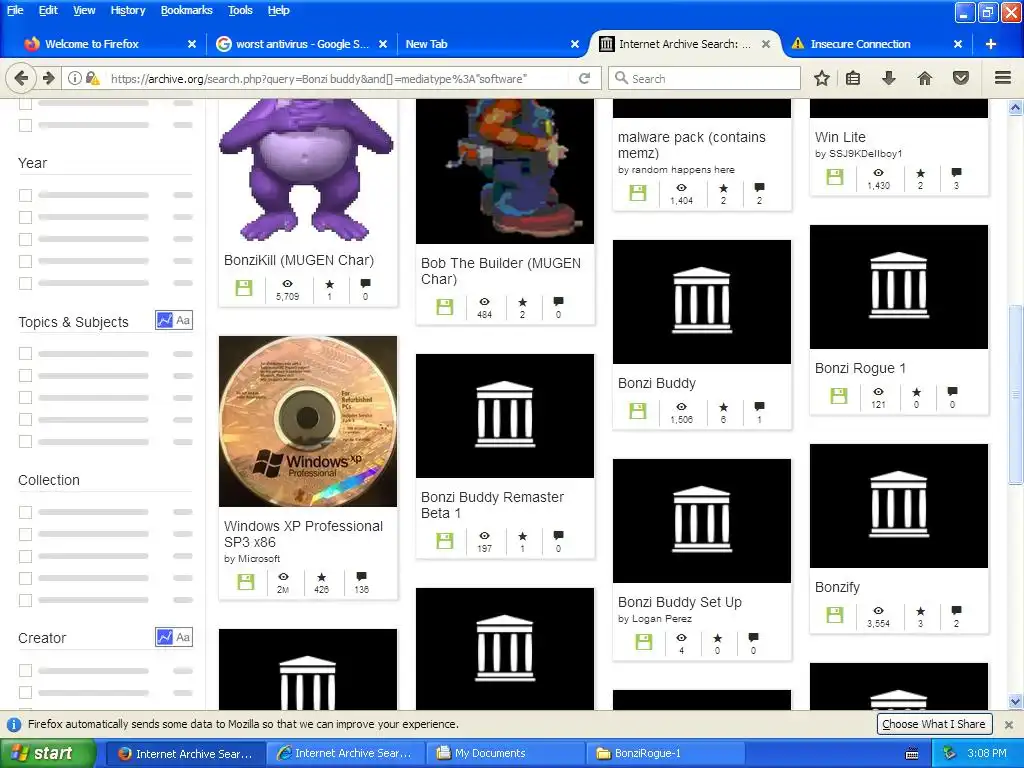Open site identity info icon in address bar
The height and width of the screenshot is (768, 1024).
[x=74, y=78]
